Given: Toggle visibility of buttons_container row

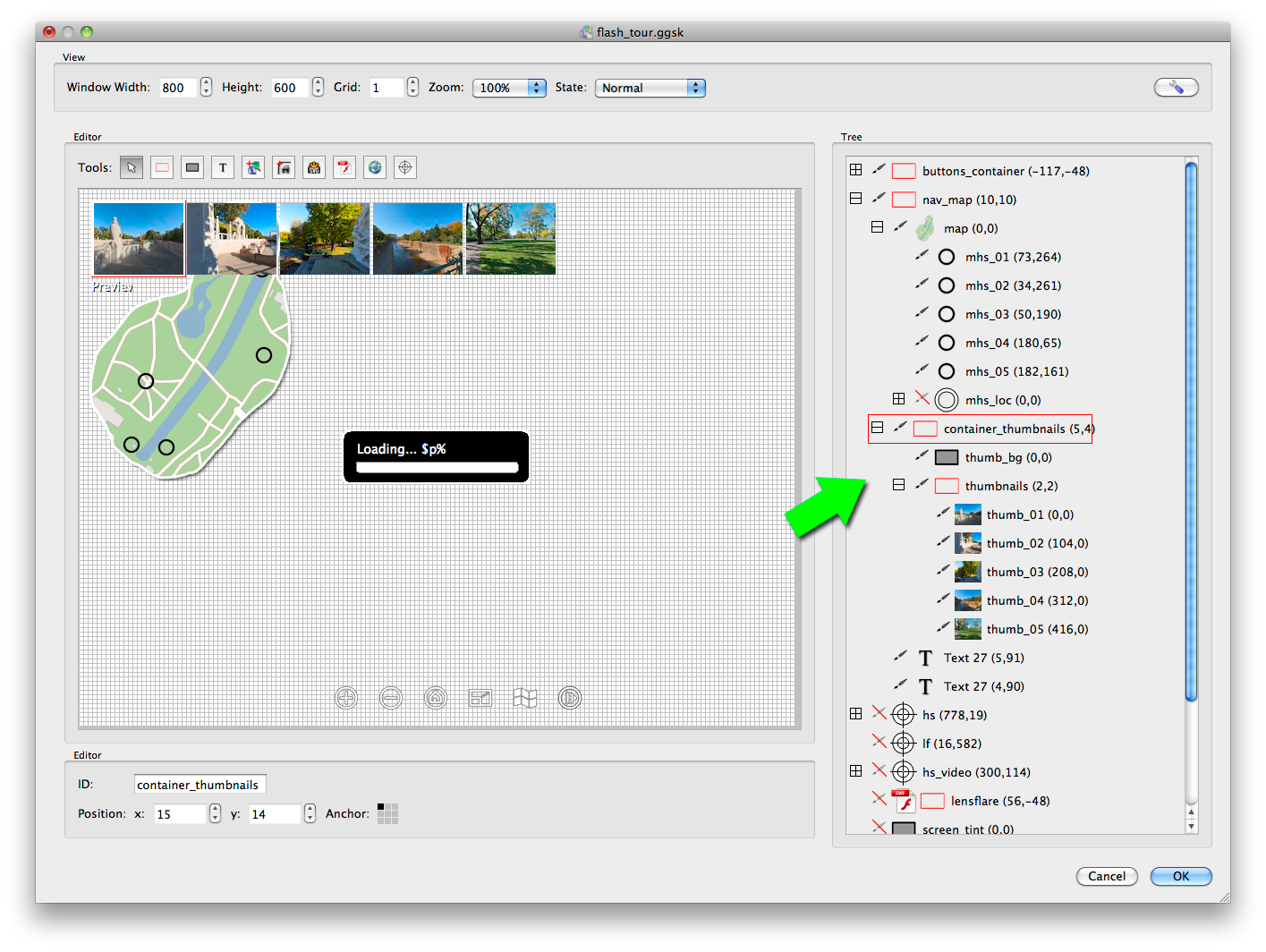Looking at the screenshot, I should pyautogui.click(x=879, y=170).
